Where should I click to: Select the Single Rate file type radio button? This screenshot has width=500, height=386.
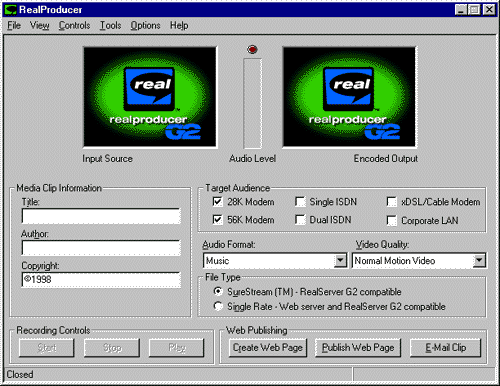coord(218,306)
